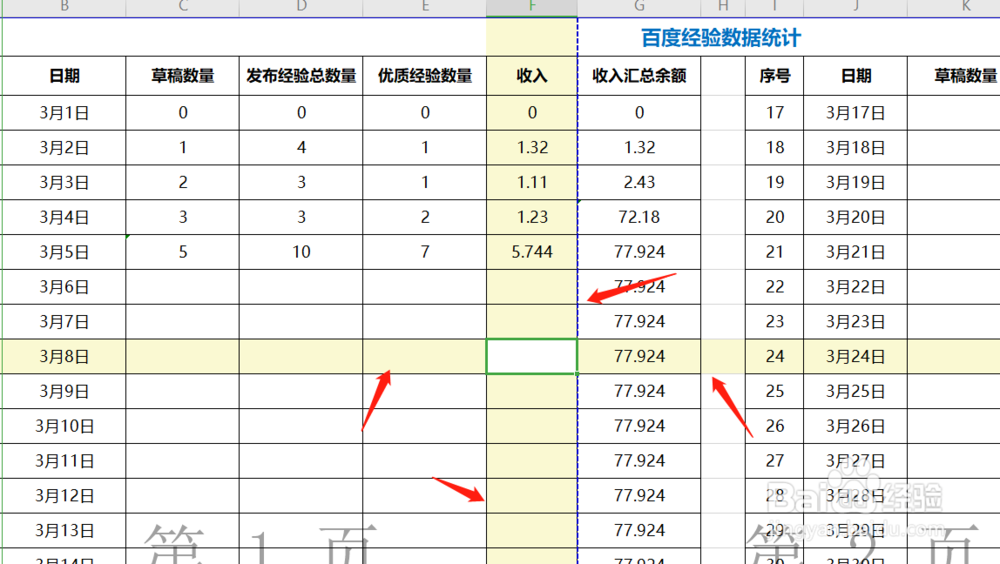Select the 3月26日 date cell

(855, 426)
